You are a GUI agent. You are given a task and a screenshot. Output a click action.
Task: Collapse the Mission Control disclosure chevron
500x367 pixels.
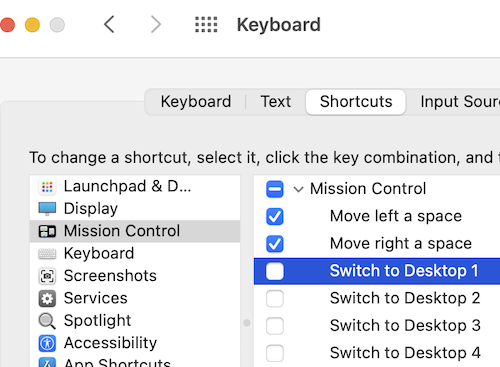point(298,189)
